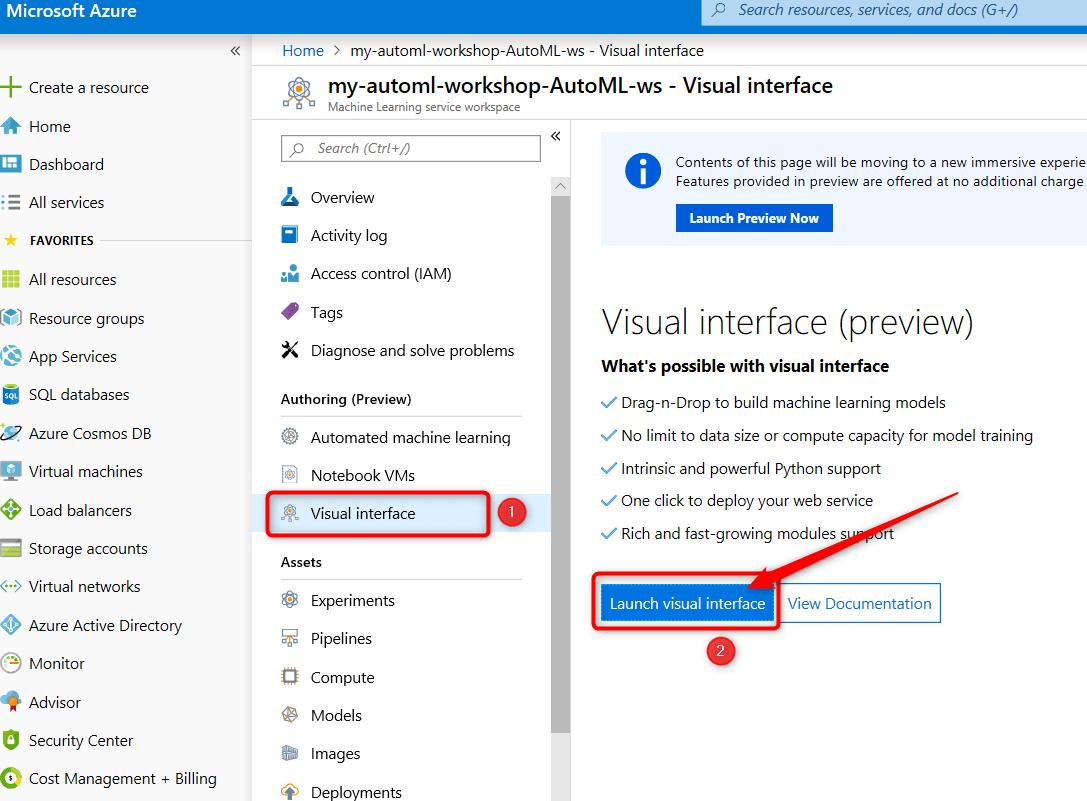This screenshot has height=801, width=1087.
Task: Collapse the workspace resource menu with chevrons
Action: [x=555, y=136]
